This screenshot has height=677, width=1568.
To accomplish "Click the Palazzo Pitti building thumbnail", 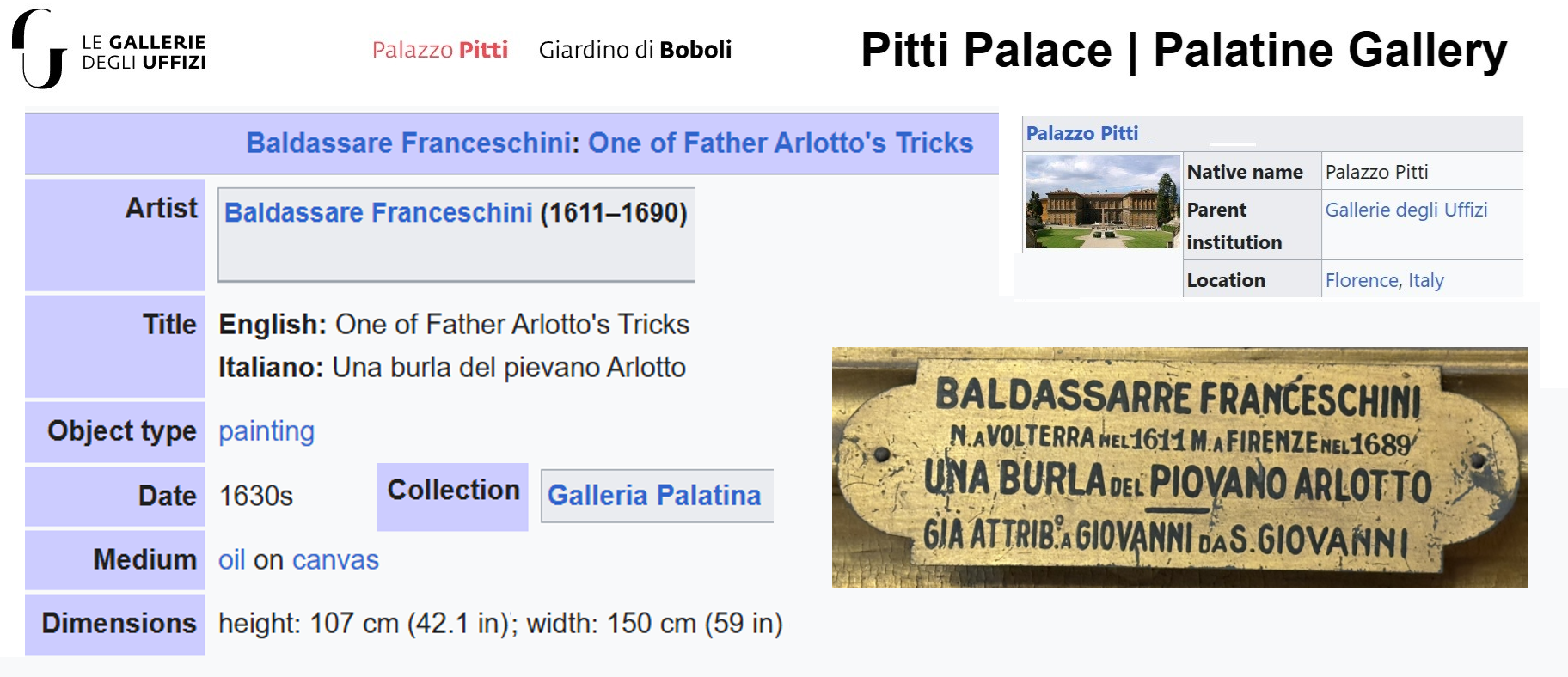I will tap(1102, 202).
